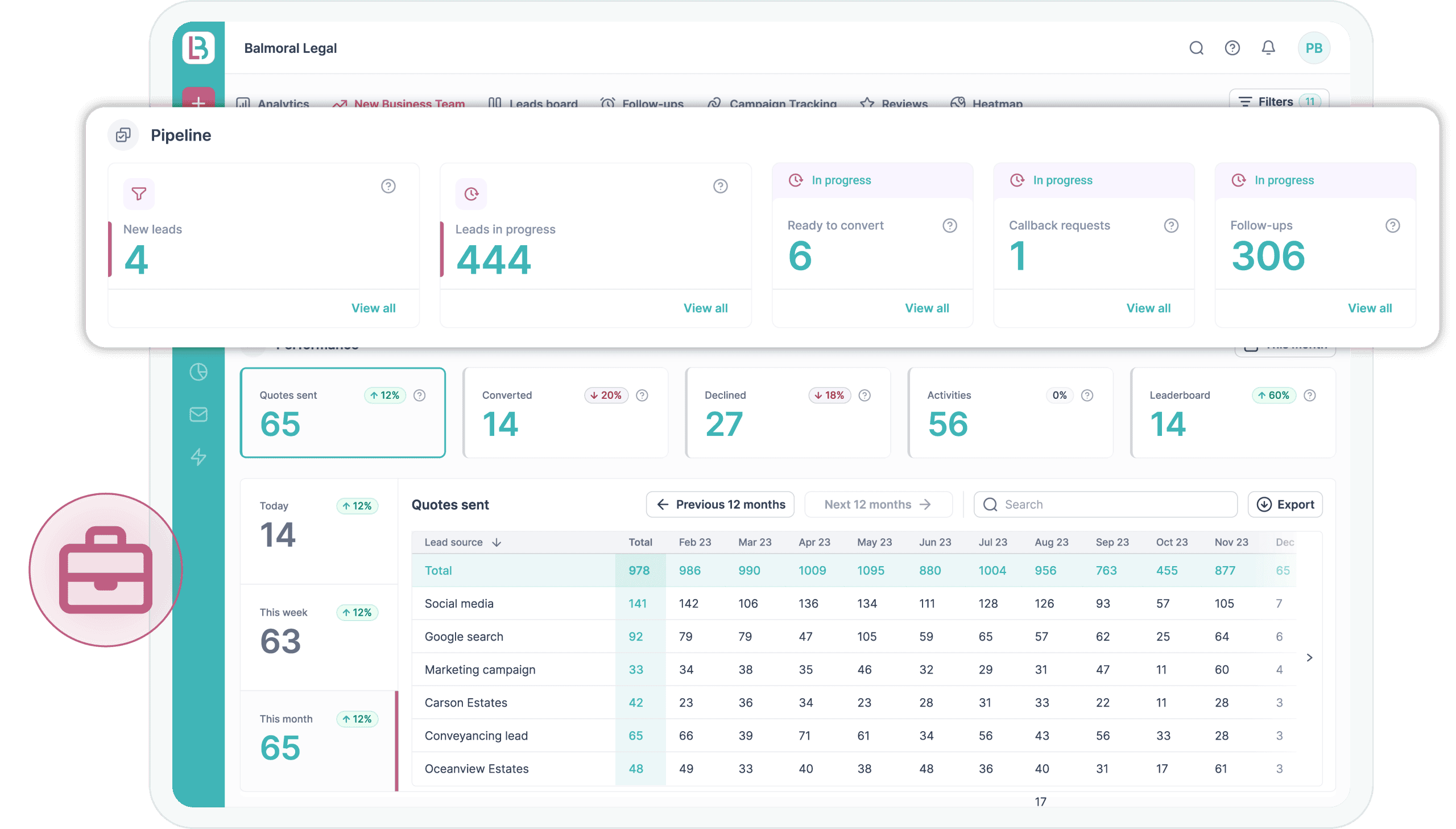Click the lightning bolt sidebar icon

coord(198,457)
